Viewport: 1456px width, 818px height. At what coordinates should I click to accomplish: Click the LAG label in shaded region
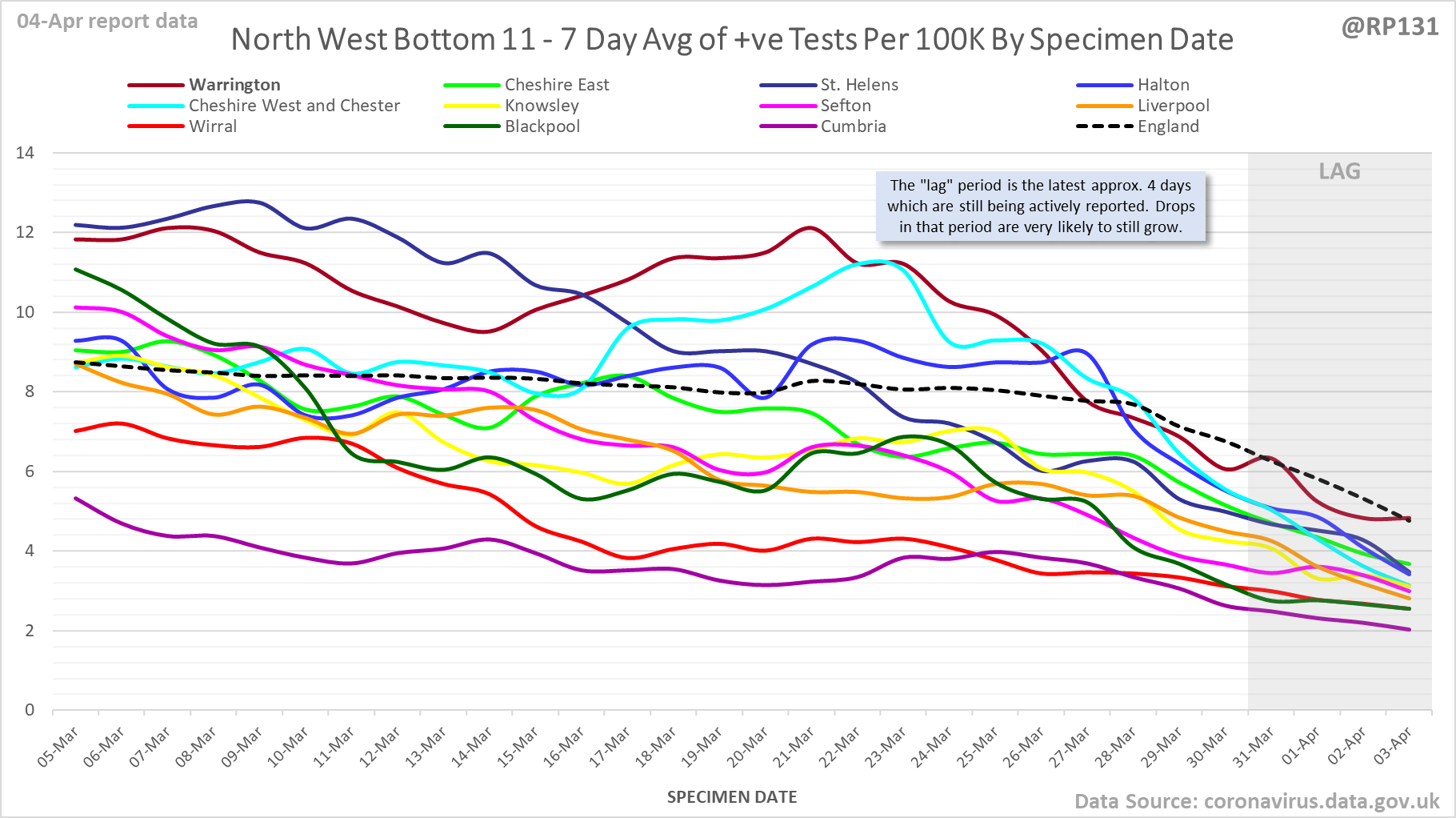(x=1339, y=171)
